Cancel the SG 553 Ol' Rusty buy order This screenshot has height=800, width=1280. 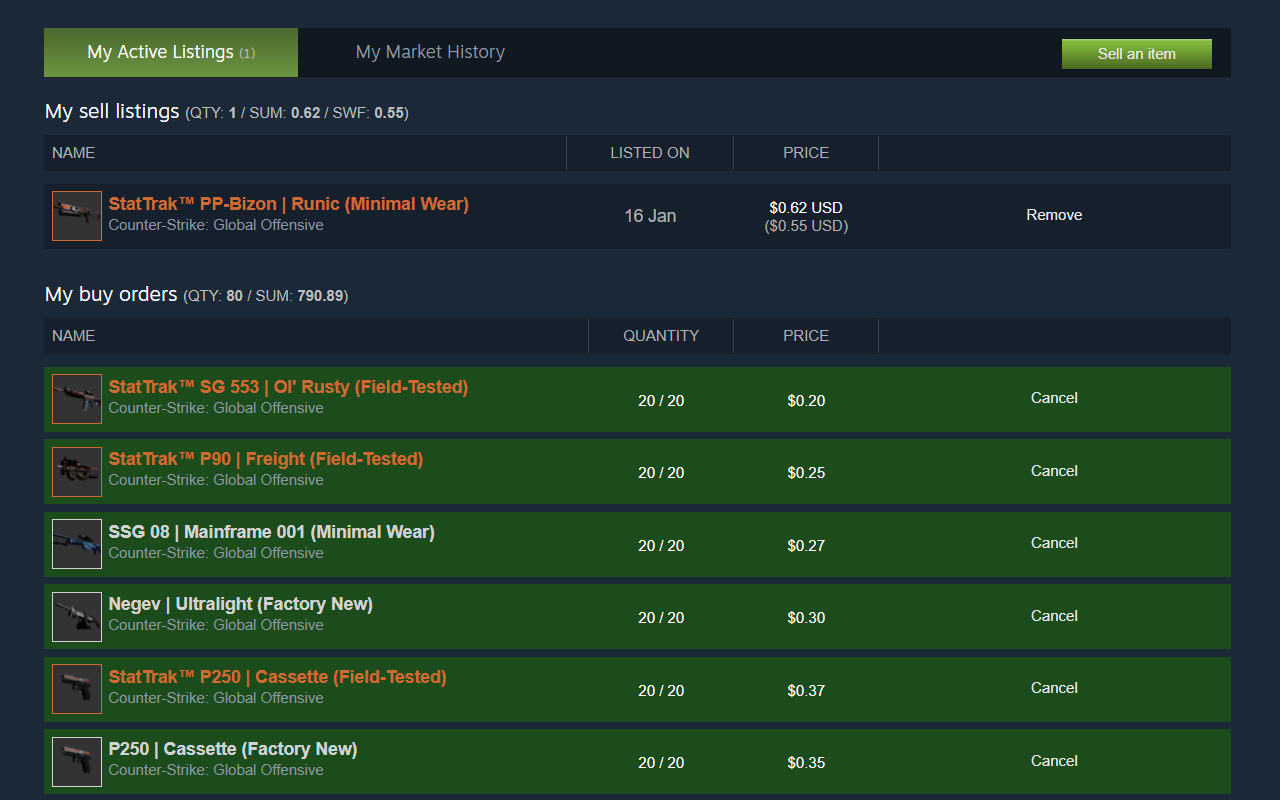pos(1054,397)
